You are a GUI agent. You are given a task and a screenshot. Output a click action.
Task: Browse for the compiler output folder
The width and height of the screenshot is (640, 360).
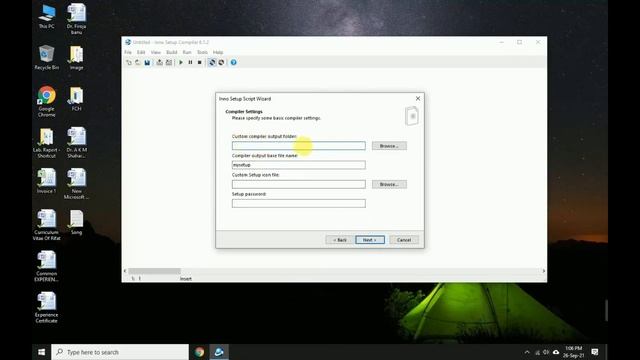tap(389, 146)
